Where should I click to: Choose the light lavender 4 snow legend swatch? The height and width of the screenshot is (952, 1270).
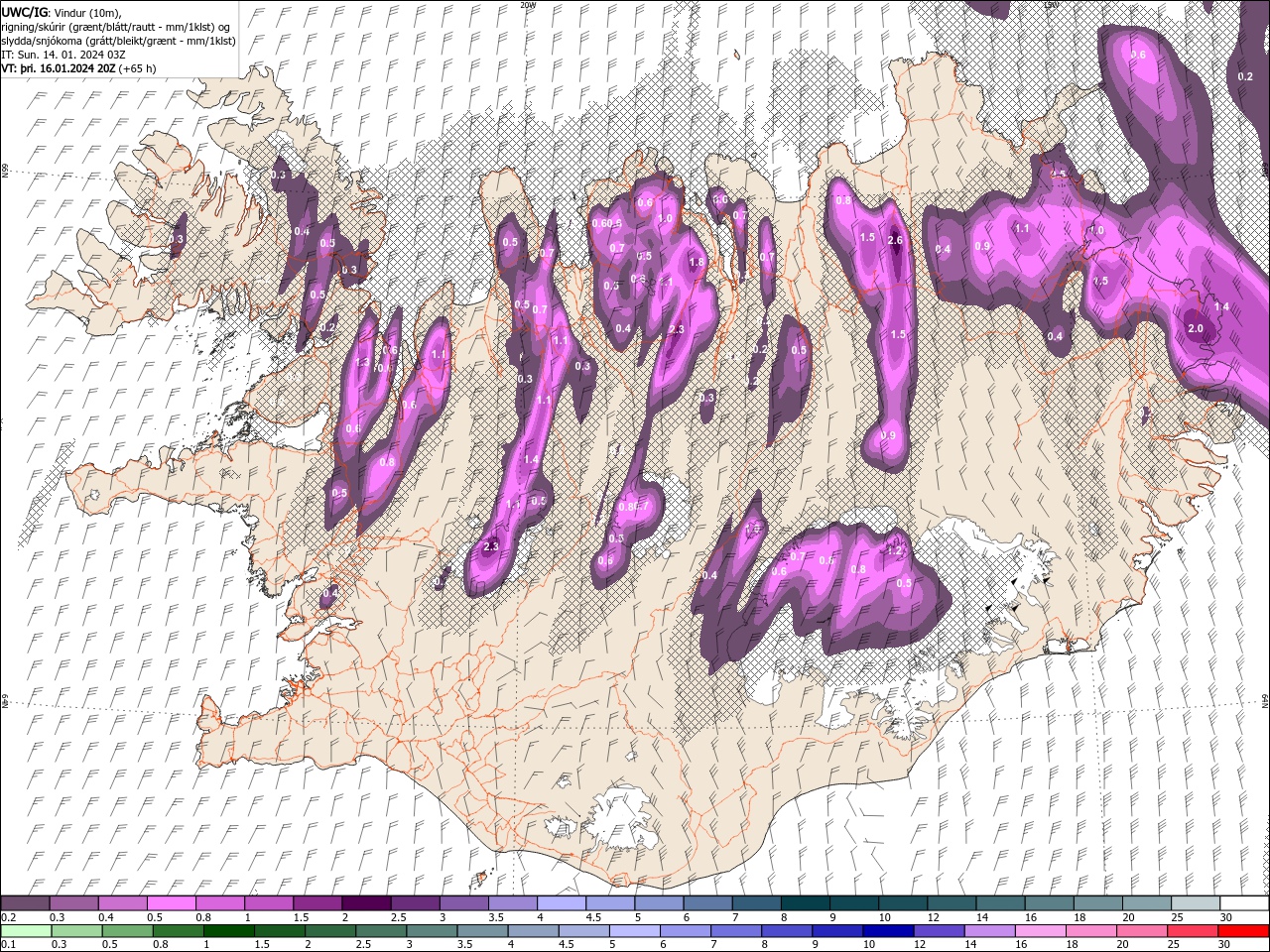click(x=562, y=903)
